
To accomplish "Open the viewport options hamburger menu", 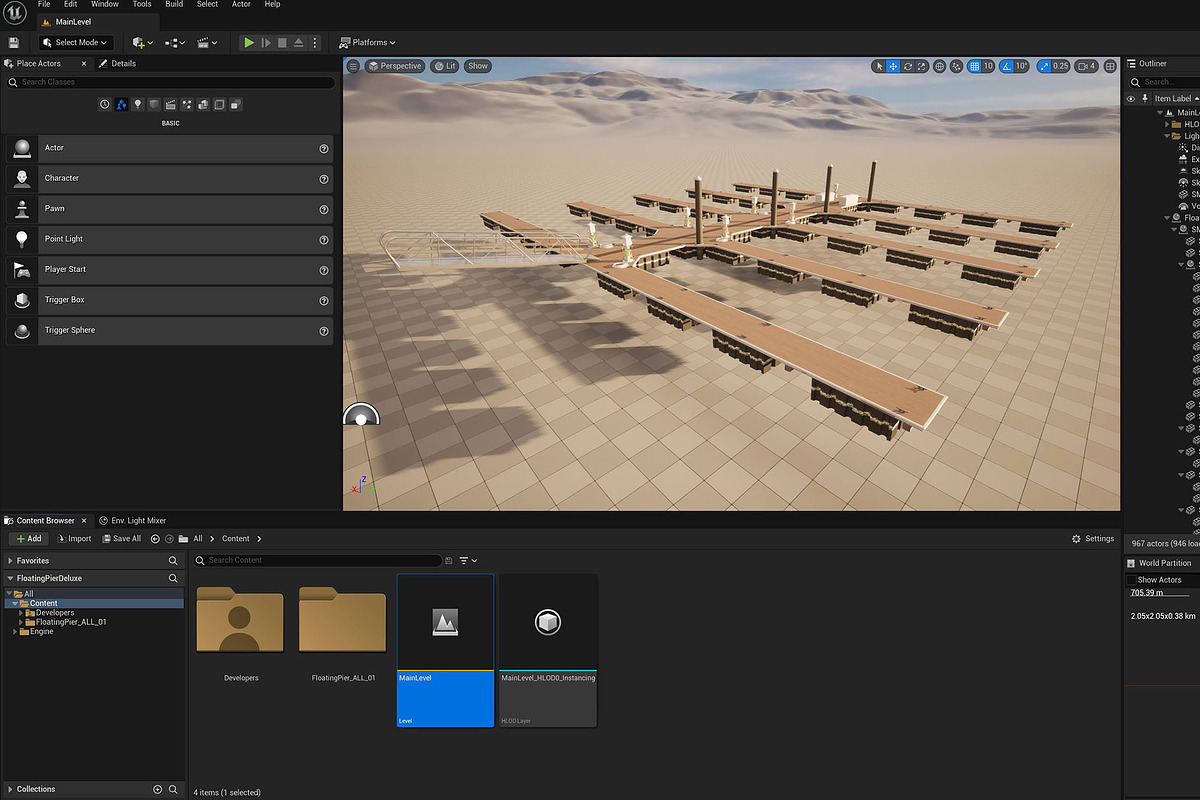I will point(353,66).
